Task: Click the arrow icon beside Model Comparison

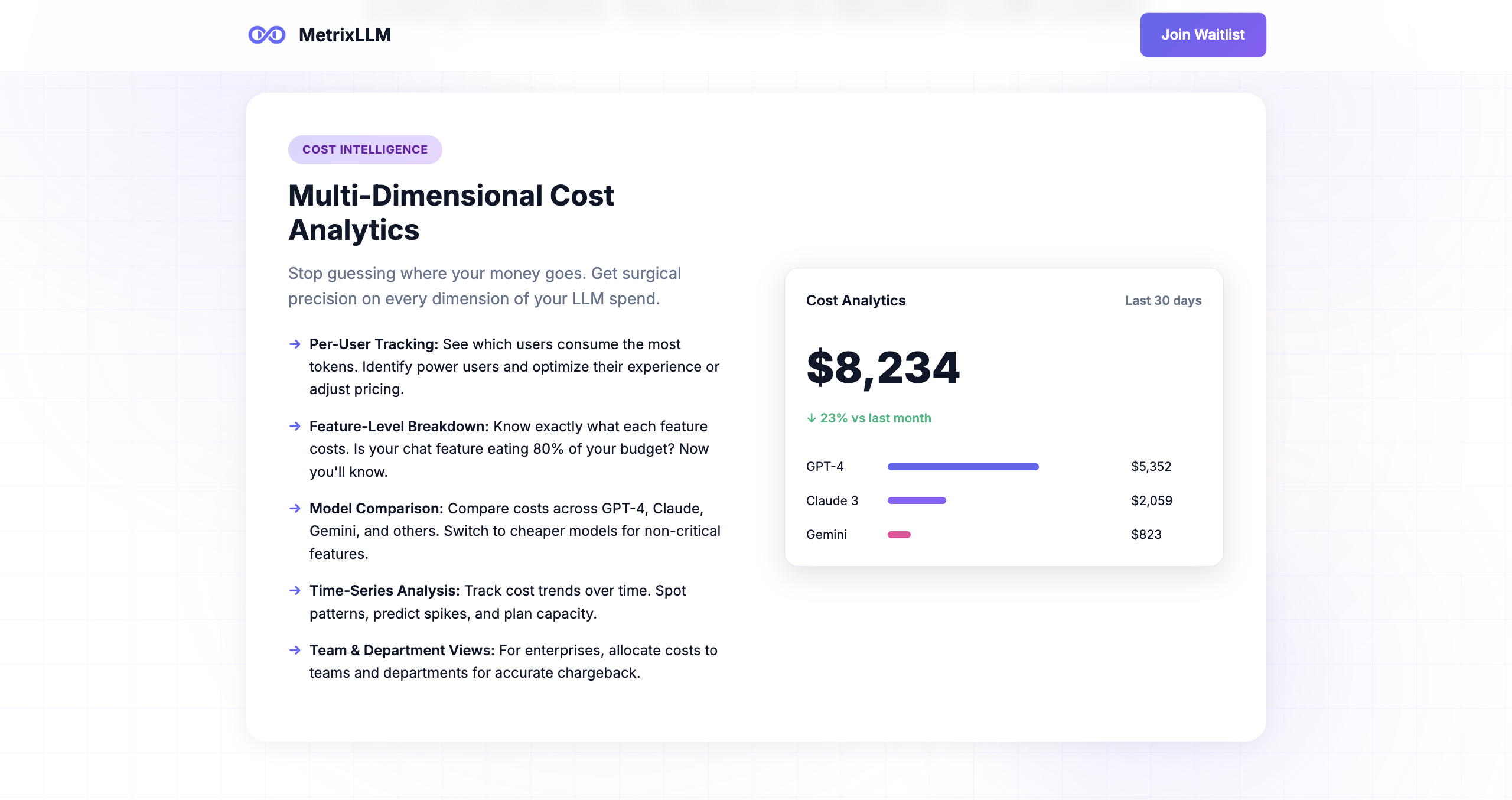Action: (x=295, y=508)
